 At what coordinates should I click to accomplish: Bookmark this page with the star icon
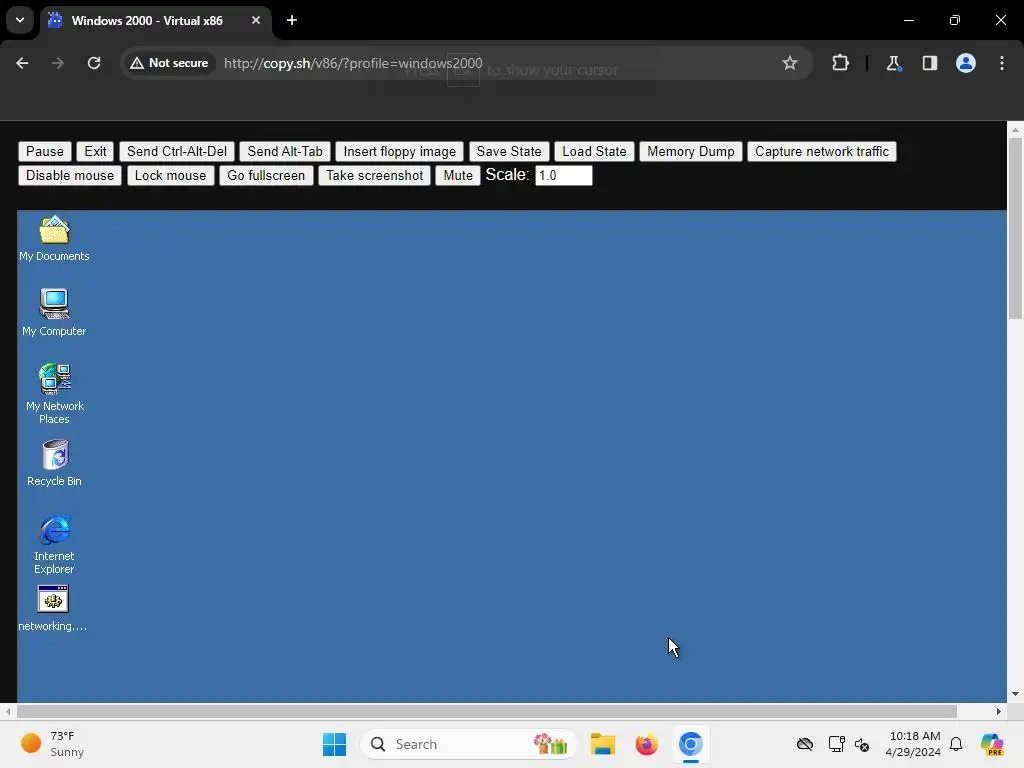[x=790, y=63]
